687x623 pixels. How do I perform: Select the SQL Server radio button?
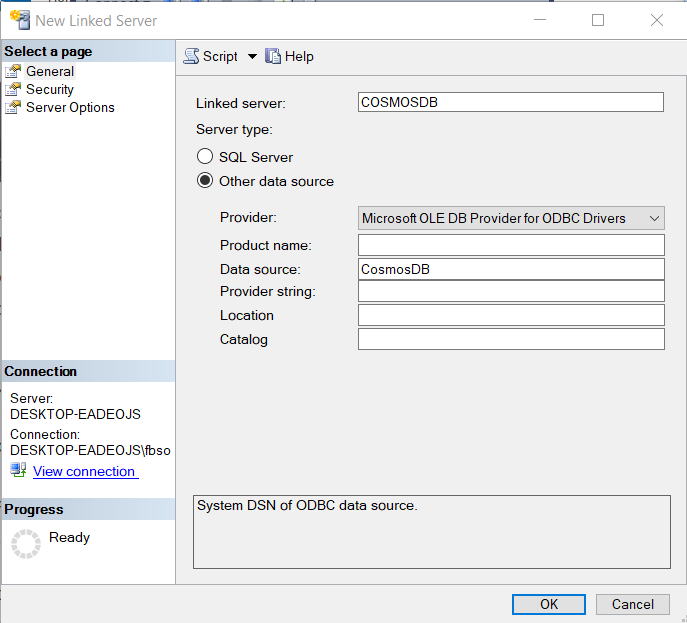pos(205,157)
